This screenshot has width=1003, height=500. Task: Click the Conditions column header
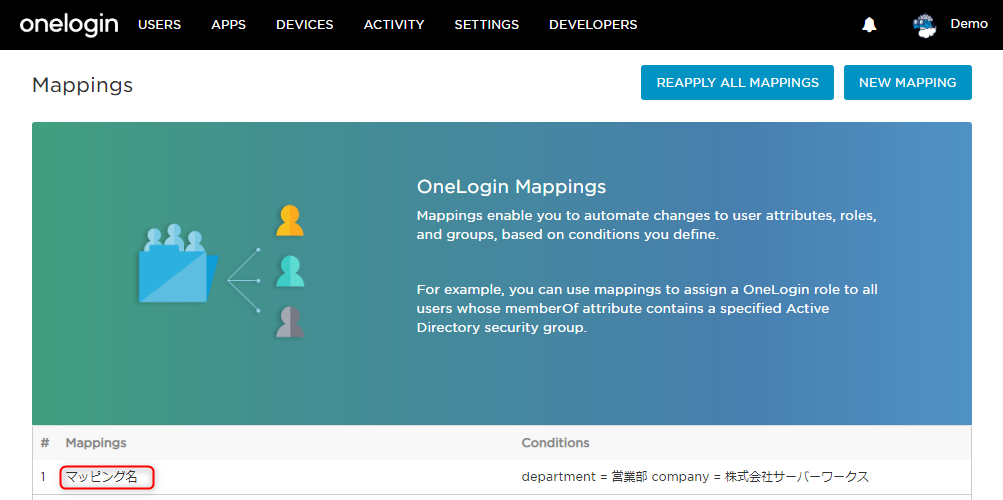555,443
